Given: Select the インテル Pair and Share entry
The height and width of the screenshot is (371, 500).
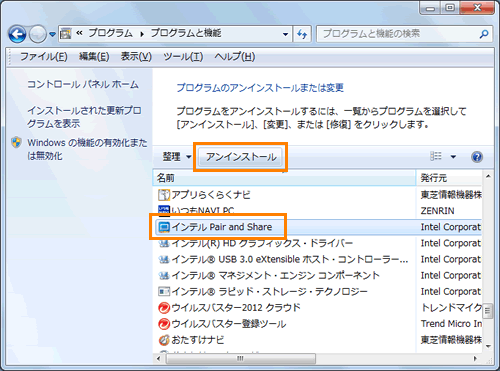Looking at the screenshot, I should 221,227.
